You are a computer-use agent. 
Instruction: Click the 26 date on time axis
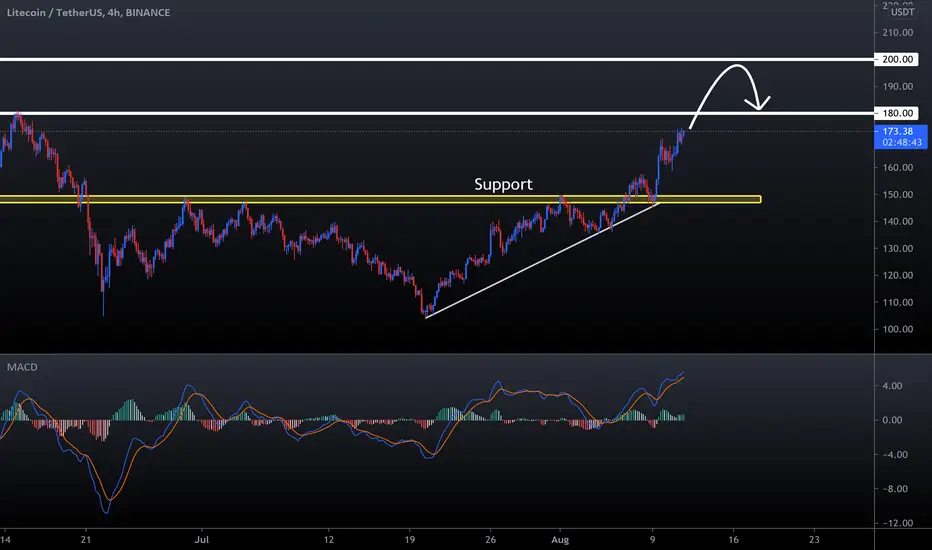[x=490, y=540]
